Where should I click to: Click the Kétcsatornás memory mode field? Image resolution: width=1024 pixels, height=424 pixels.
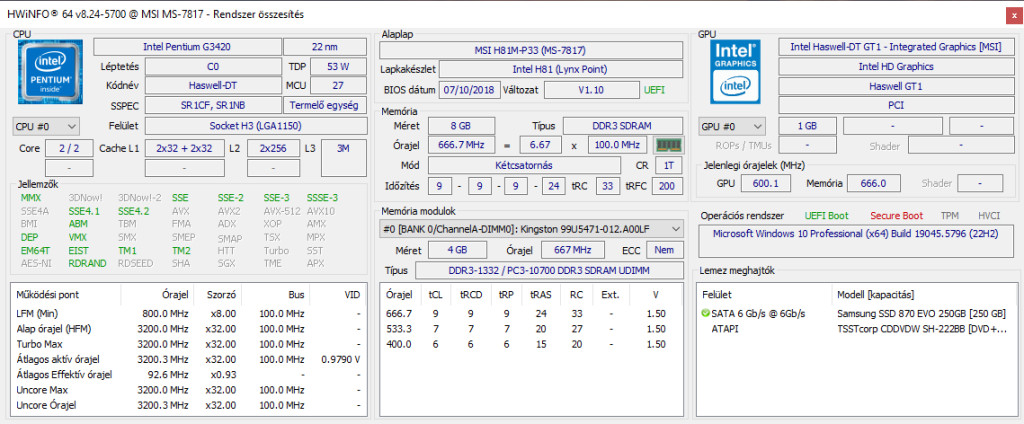(x=524, y=165)
